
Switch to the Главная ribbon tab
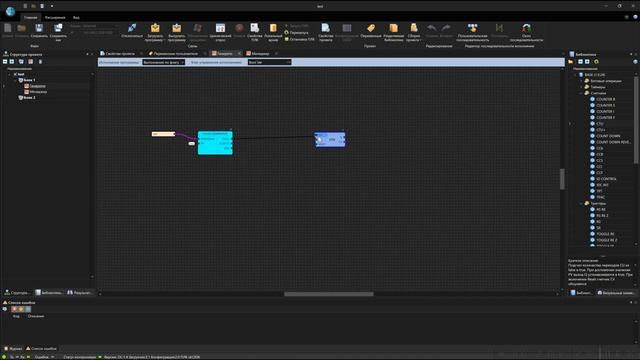(x=30, y=18)
